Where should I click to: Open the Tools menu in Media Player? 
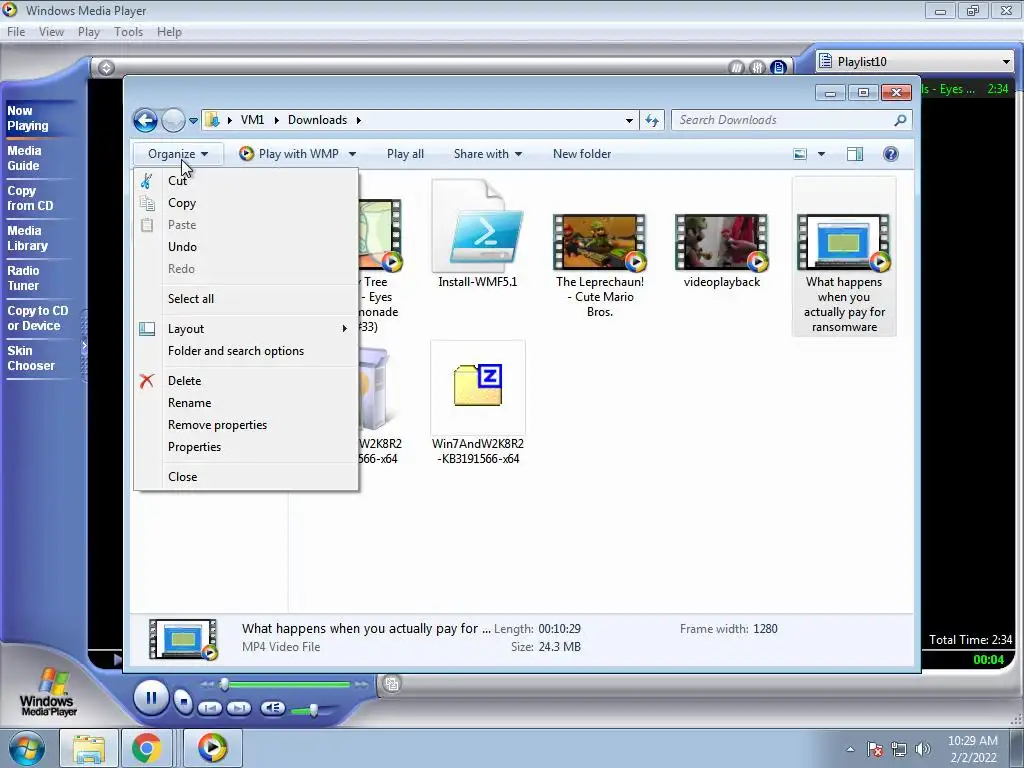[128, 32]
